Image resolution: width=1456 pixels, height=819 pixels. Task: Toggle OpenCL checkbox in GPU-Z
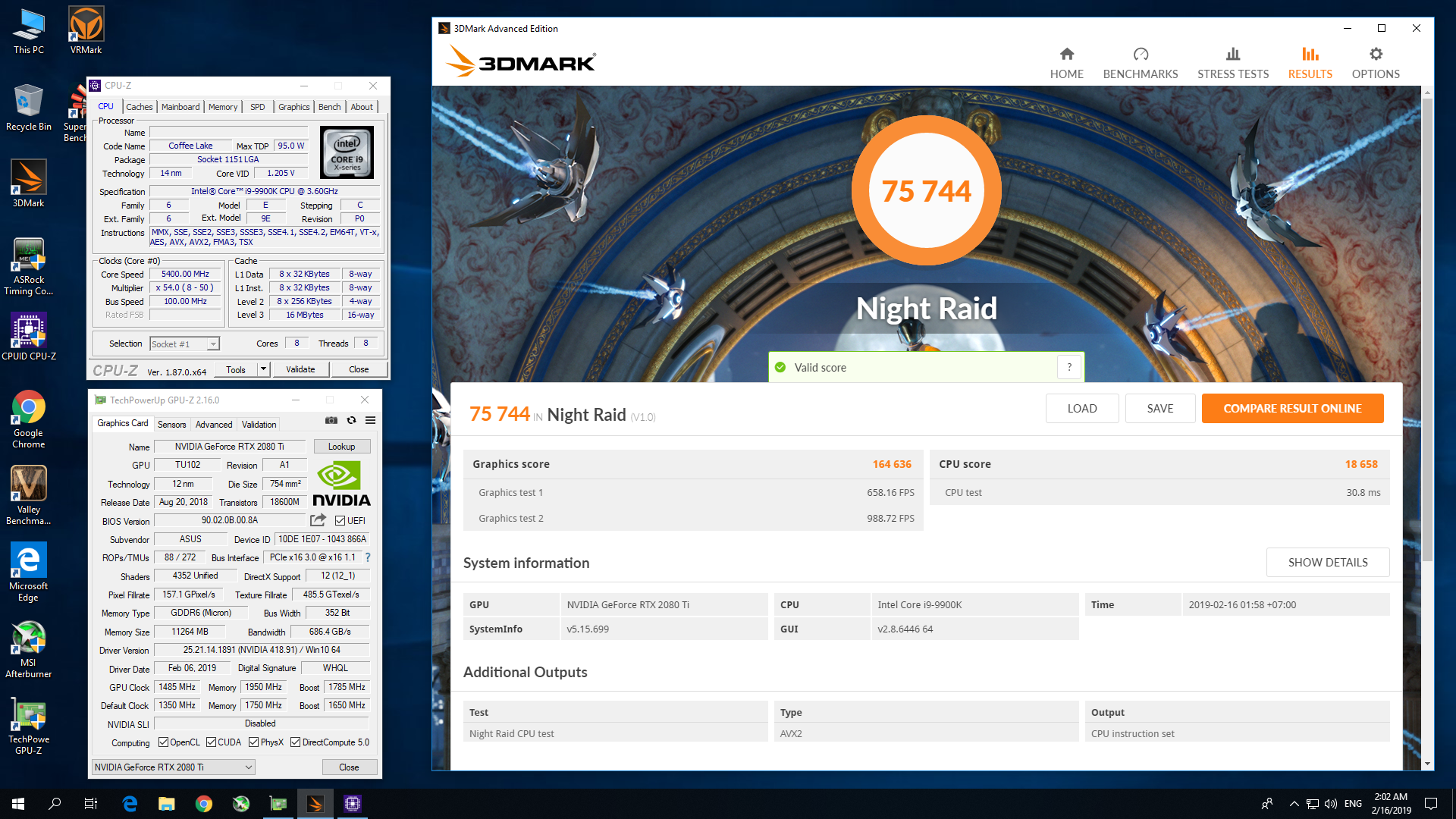point(163,742)
